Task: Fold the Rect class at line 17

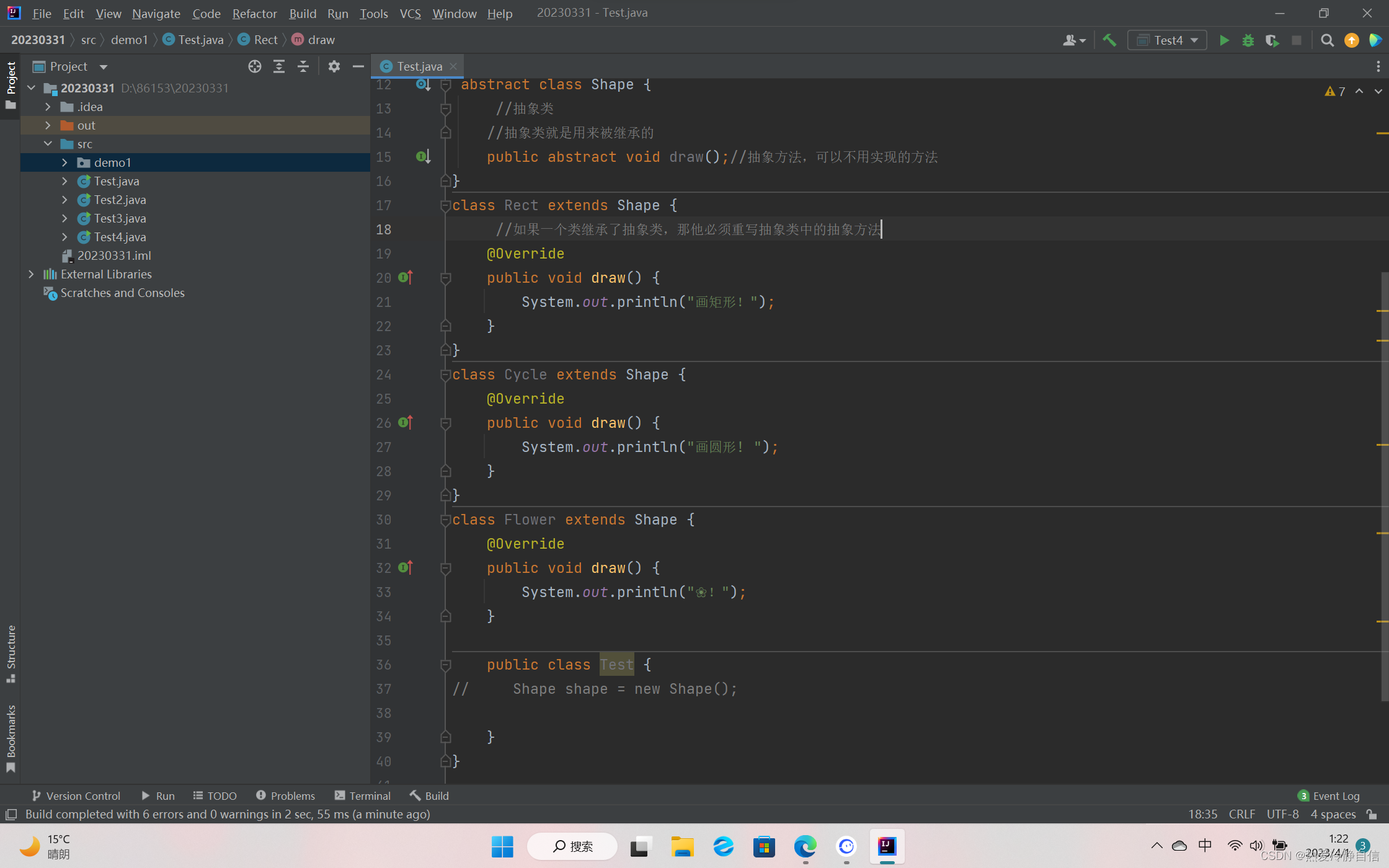Action: pos(445,205)
